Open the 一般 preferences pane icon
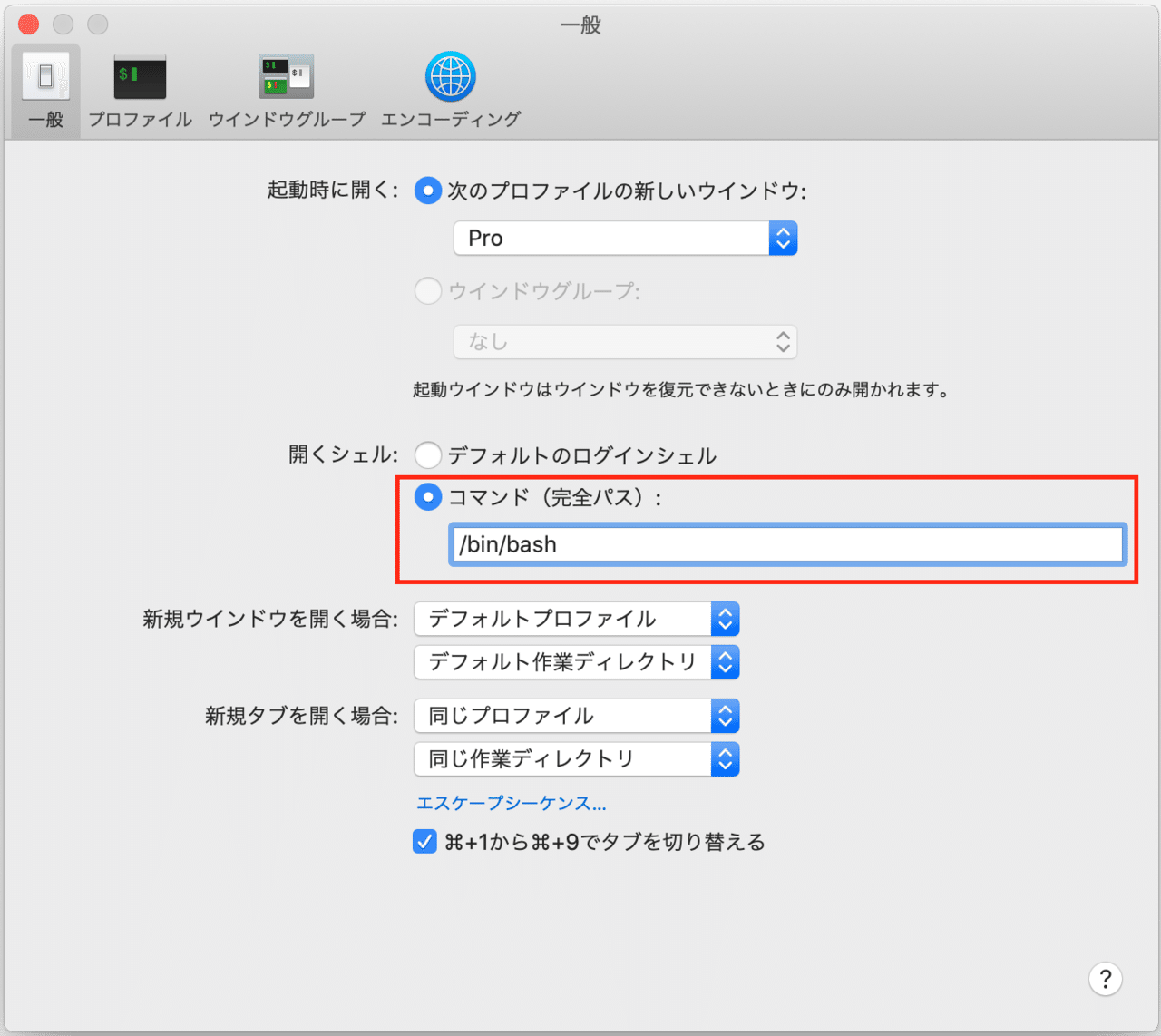Viewport: 1161px width, 1036px height. click(45, 77)
